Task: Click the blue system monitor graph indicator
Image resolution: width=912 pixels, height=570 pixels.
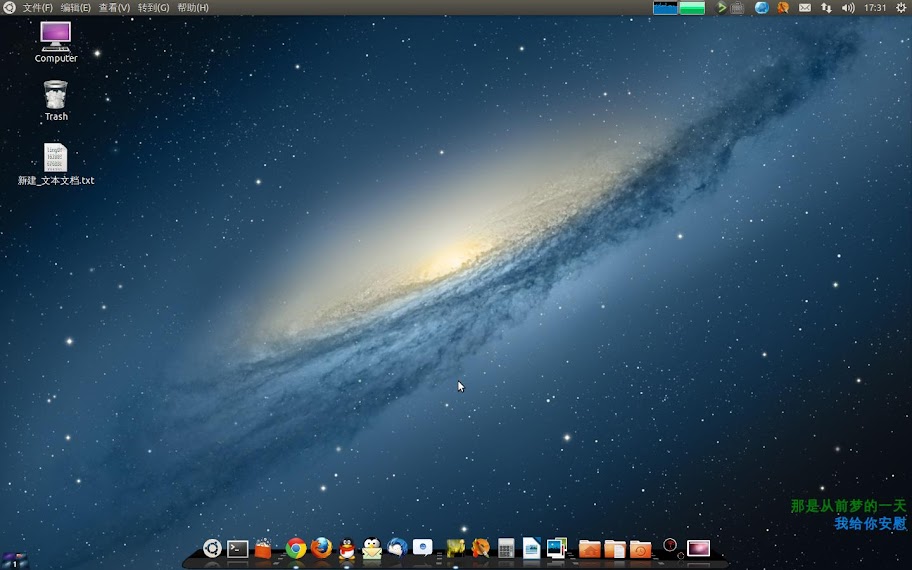Action: click(665, 8)
